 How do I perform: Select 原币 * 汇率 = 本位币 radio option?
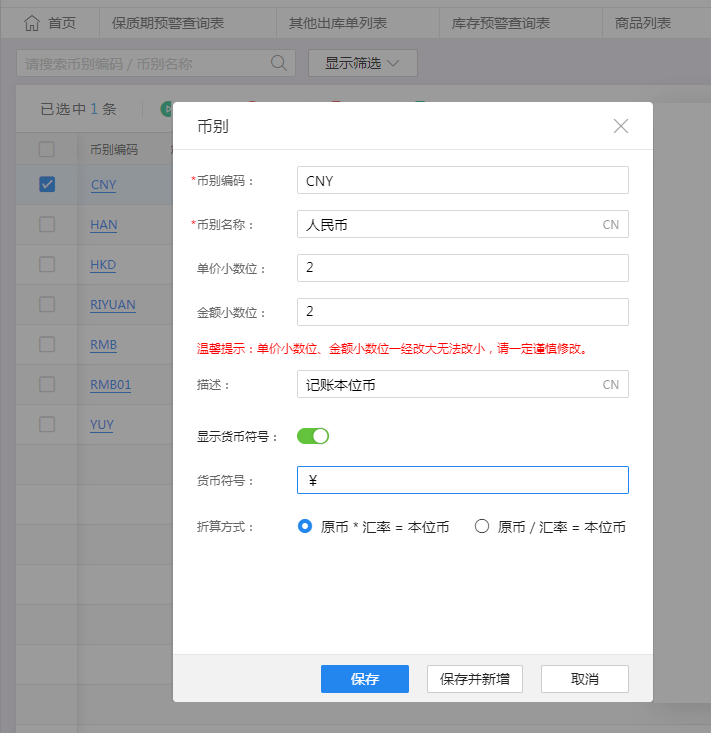(x=306, y=526)
